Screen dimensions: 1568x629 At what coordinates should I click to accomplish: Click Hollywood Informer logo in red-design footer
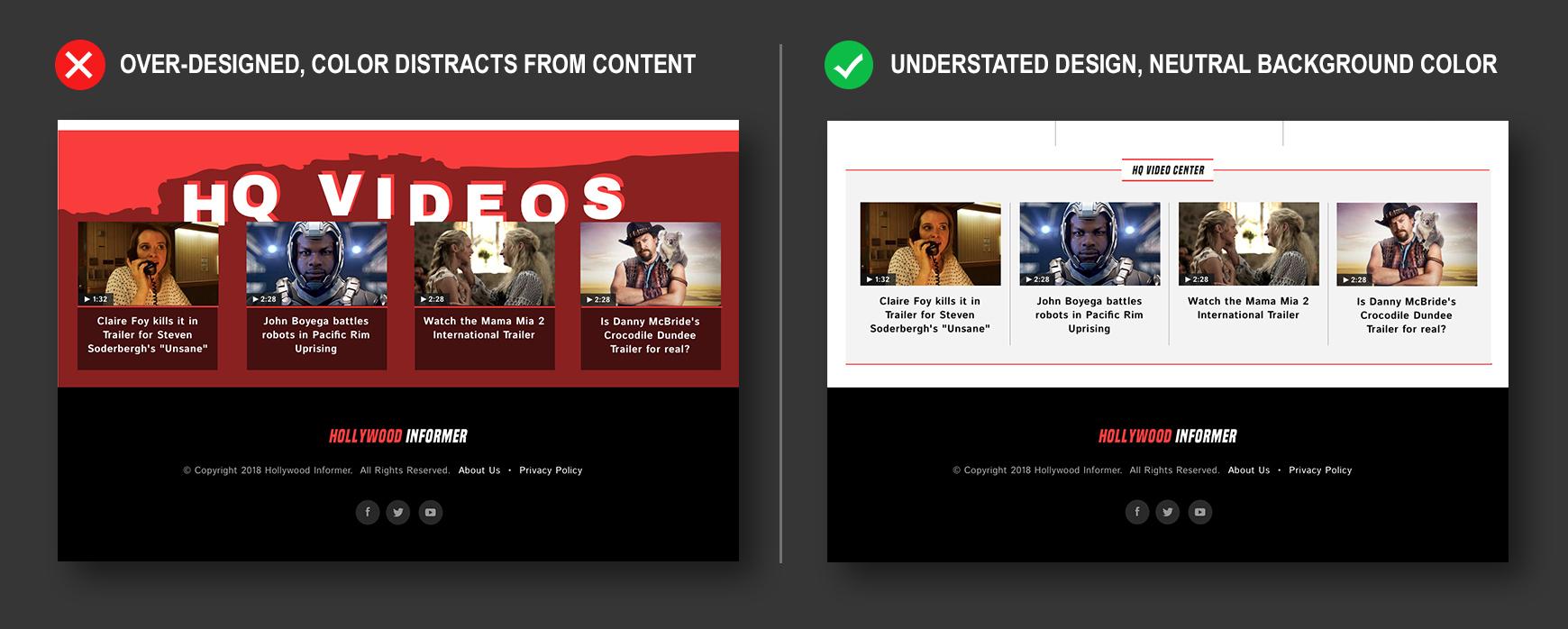point(398,436)
